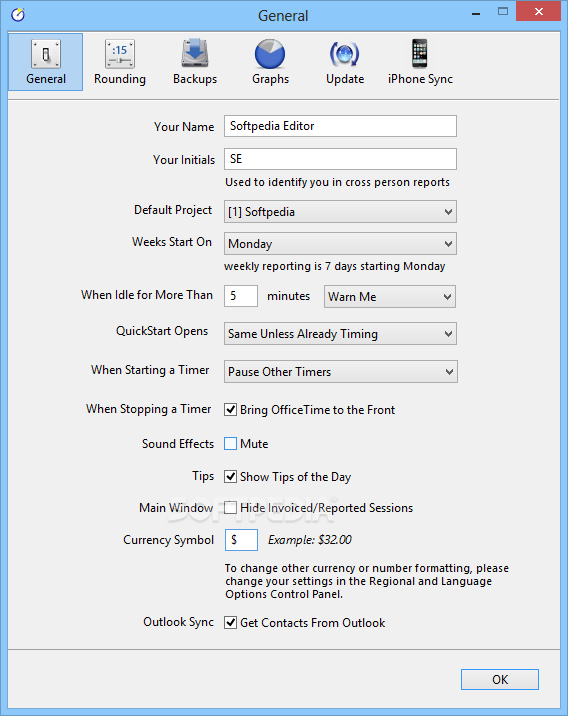Enable the Mute sound effects checkbox
Image resolution: width=568 pixels, height=716 pixels.
point(231,444)
